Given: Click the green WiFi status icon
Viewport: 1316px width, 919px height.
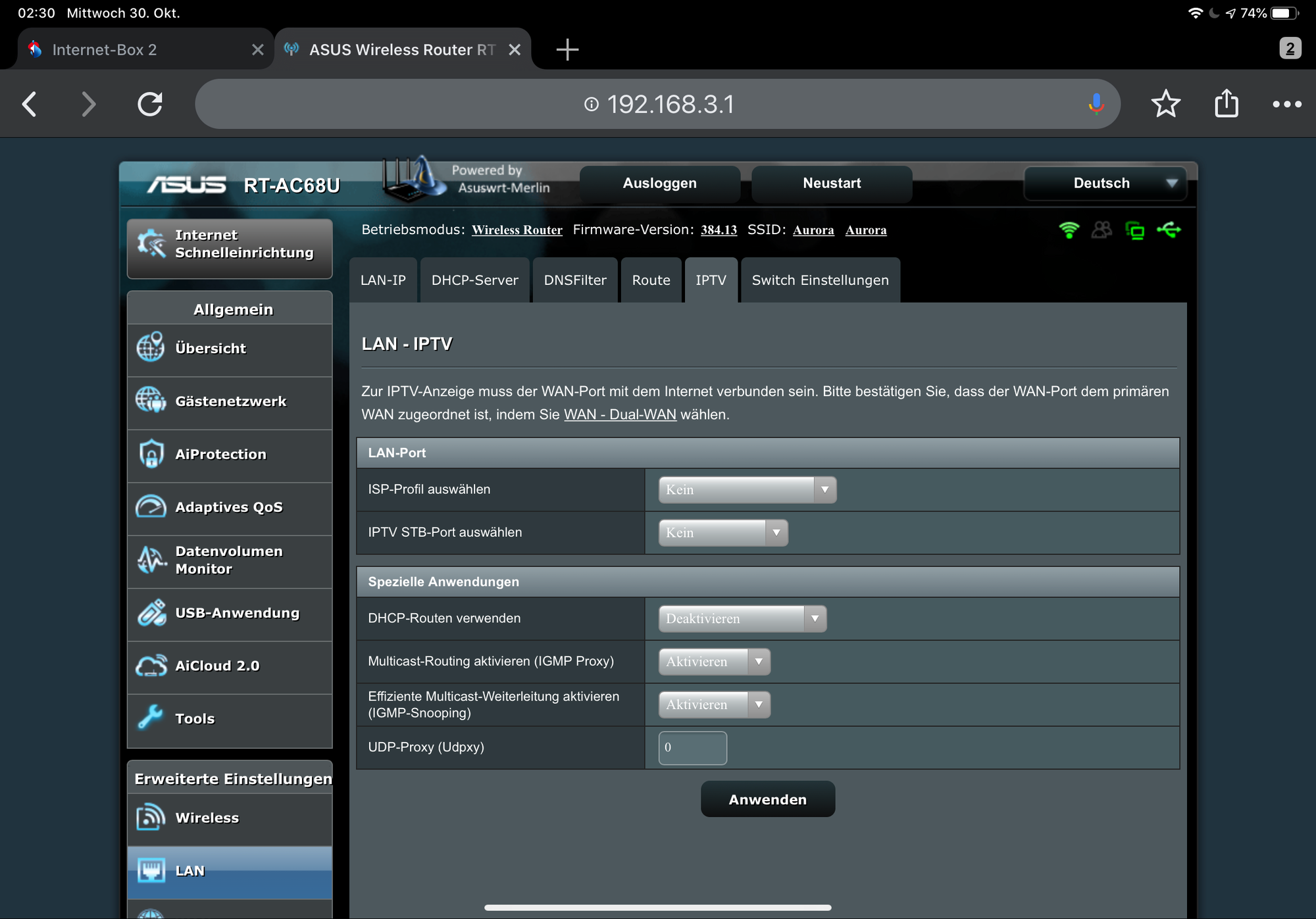Looking at the screenshot, I should (x=1069, y=230).
